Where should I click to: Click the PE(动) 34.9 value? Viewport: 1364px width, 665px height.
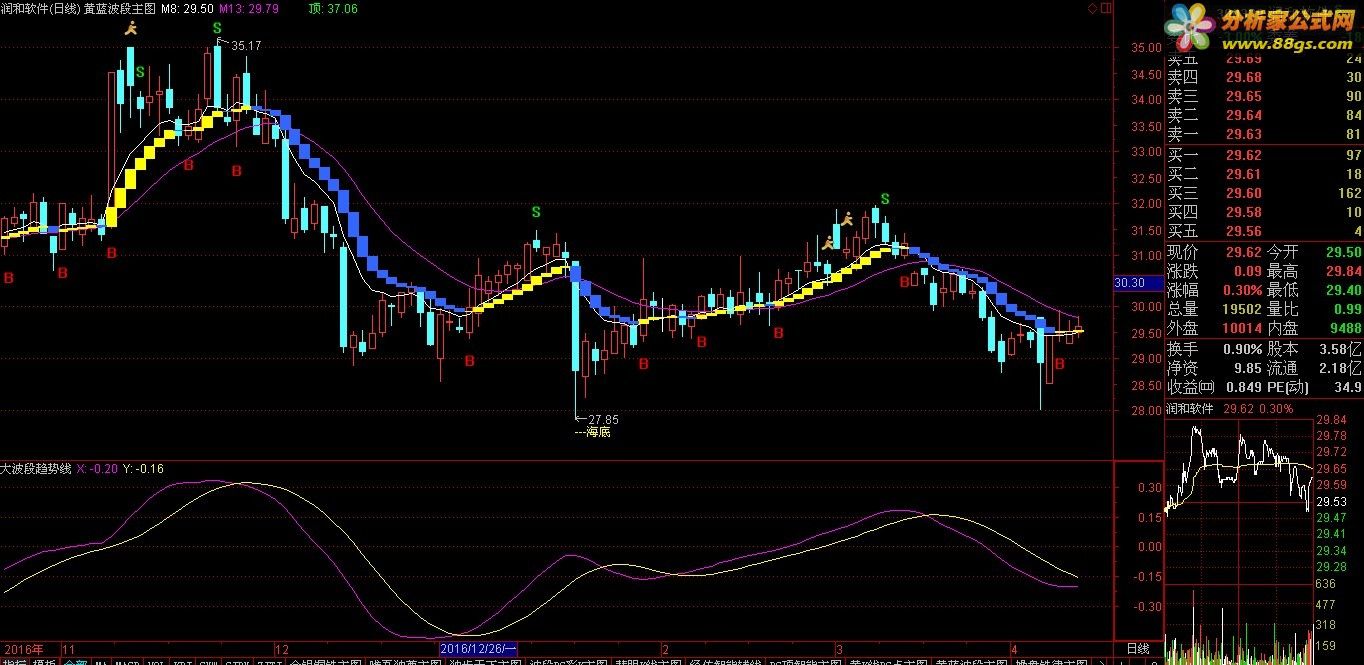click(1347, 388)
